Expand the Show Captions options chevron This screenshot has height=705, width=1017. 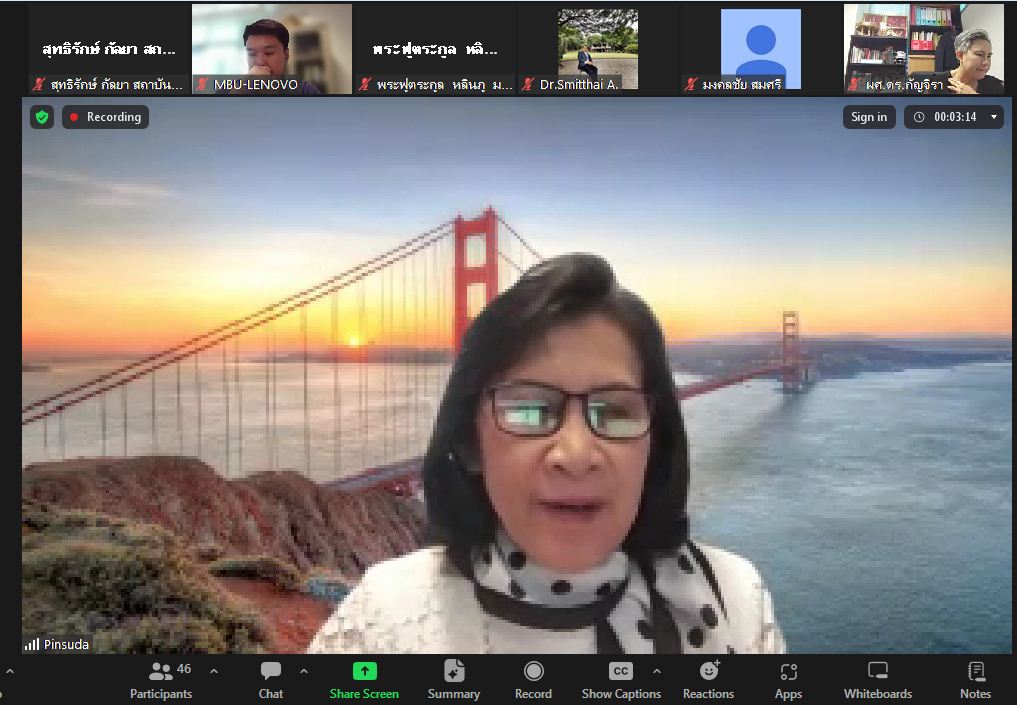click(656, 671)
